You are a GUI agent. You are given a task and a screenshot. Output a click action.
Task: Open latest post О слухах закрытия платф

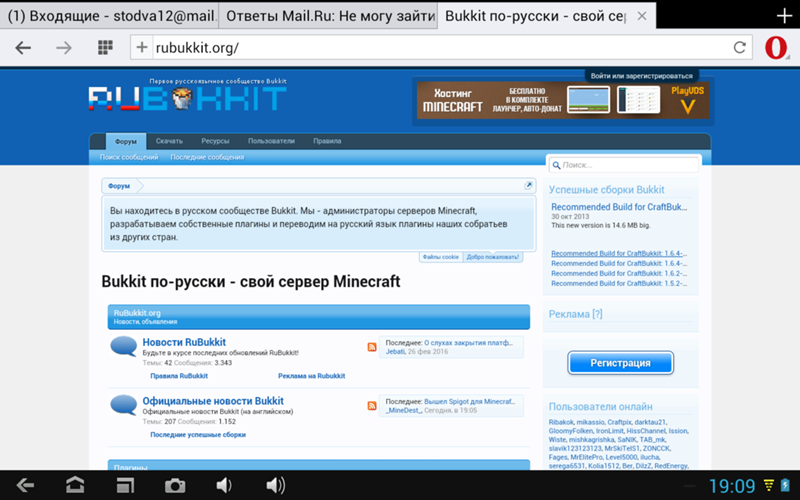pyautogui.click(x=468, y=343)
